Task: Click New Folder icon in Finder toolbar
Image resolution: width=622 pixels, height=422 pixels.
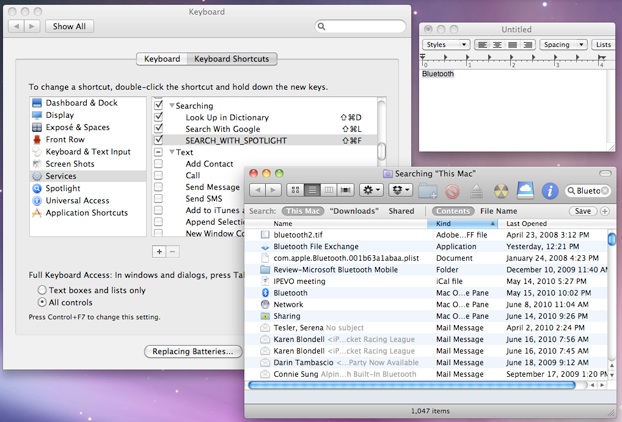Action: pos(428,191)
